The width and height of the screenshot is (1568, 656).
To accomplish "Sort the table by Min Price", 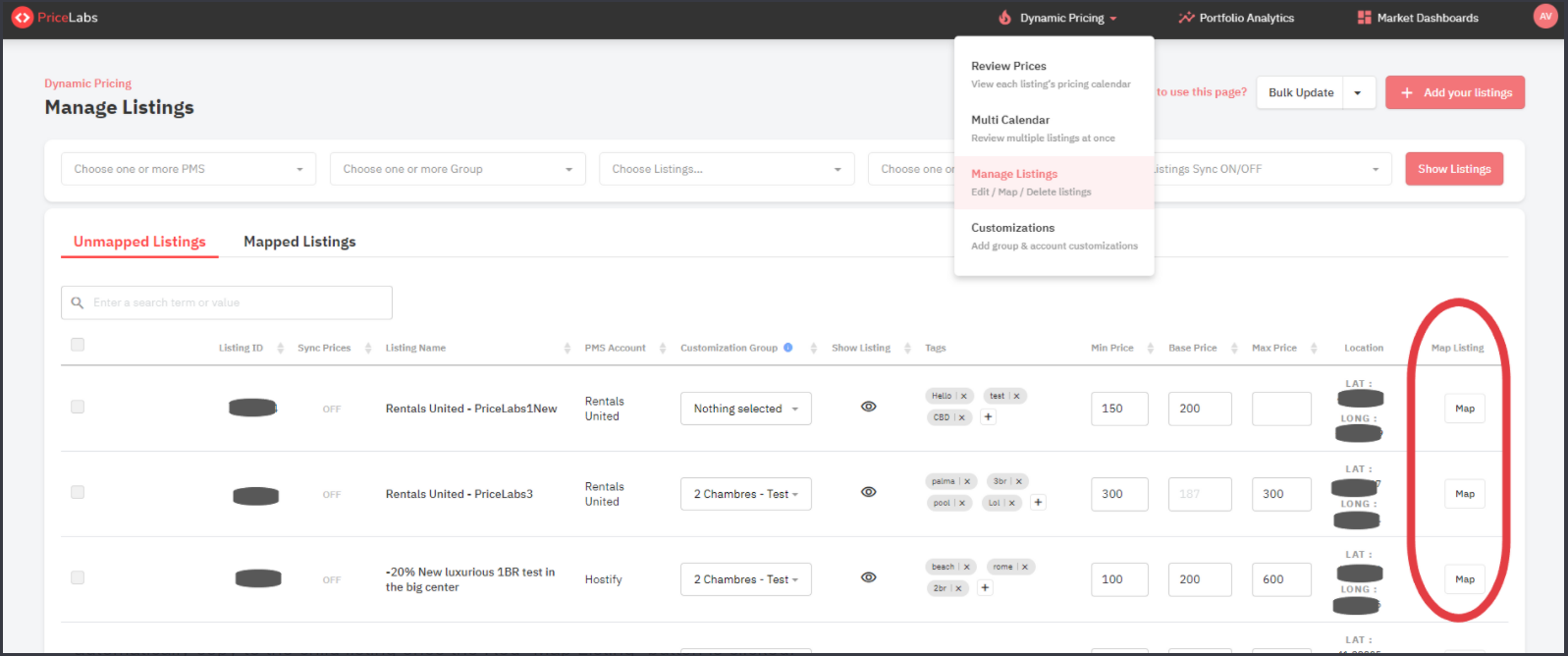I will click(1151, 348).
